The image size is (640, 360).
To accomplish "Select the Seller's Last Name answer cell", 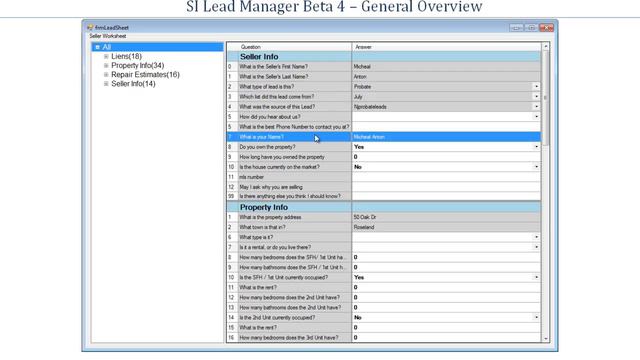I will point(446,77).
